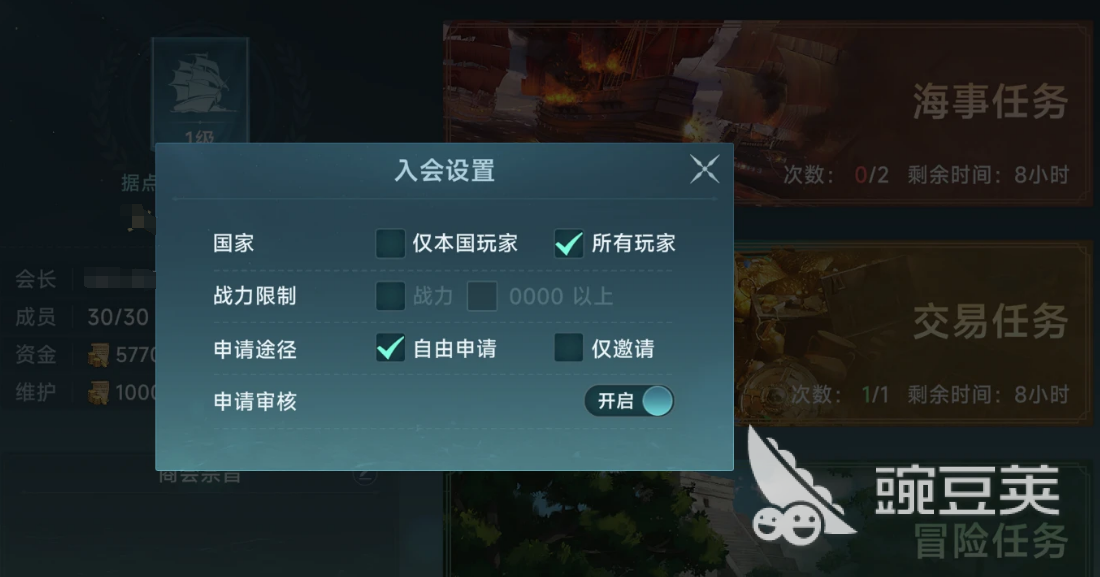The height and width of the screenshot is (577, 1100).
Task: Select the 仅邀请 checkbox
Action: [x=568, y=347]
